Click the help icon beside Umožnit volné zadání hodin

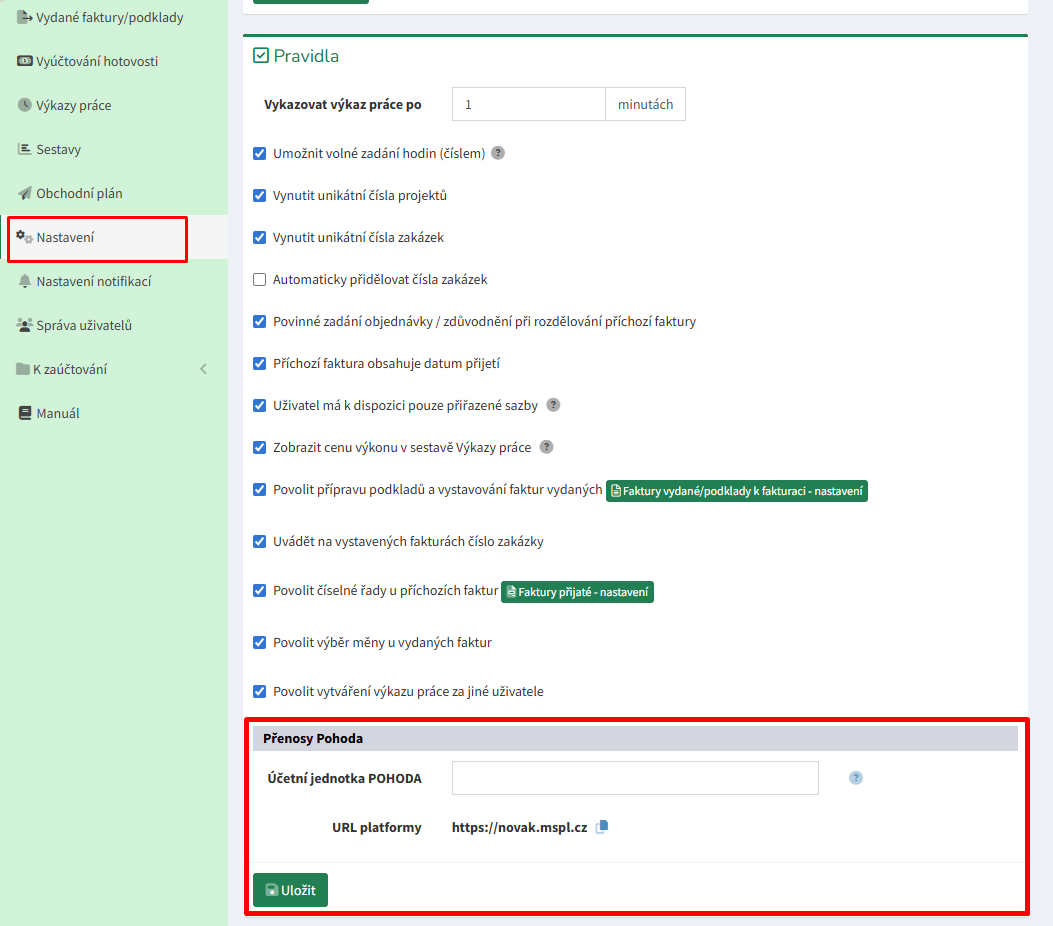[x=498, y=154]
